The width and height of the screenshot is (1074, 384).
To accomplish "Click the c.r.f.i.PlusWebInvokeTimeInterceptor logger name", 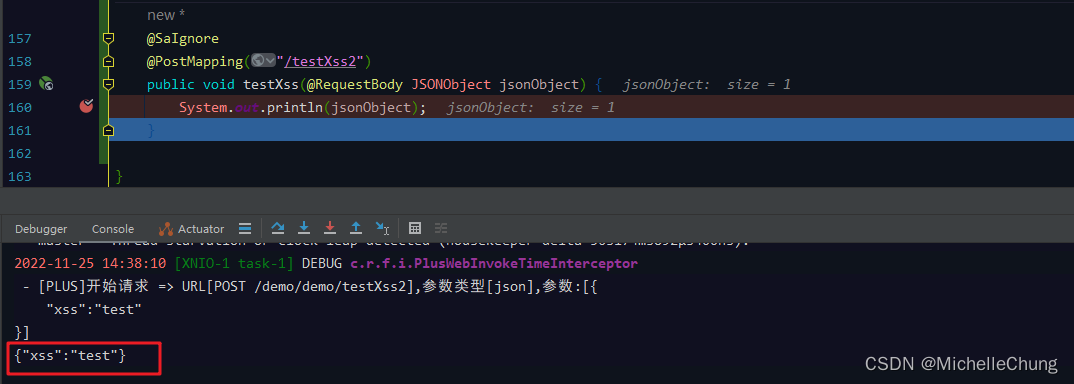I will tap(494, 264).
